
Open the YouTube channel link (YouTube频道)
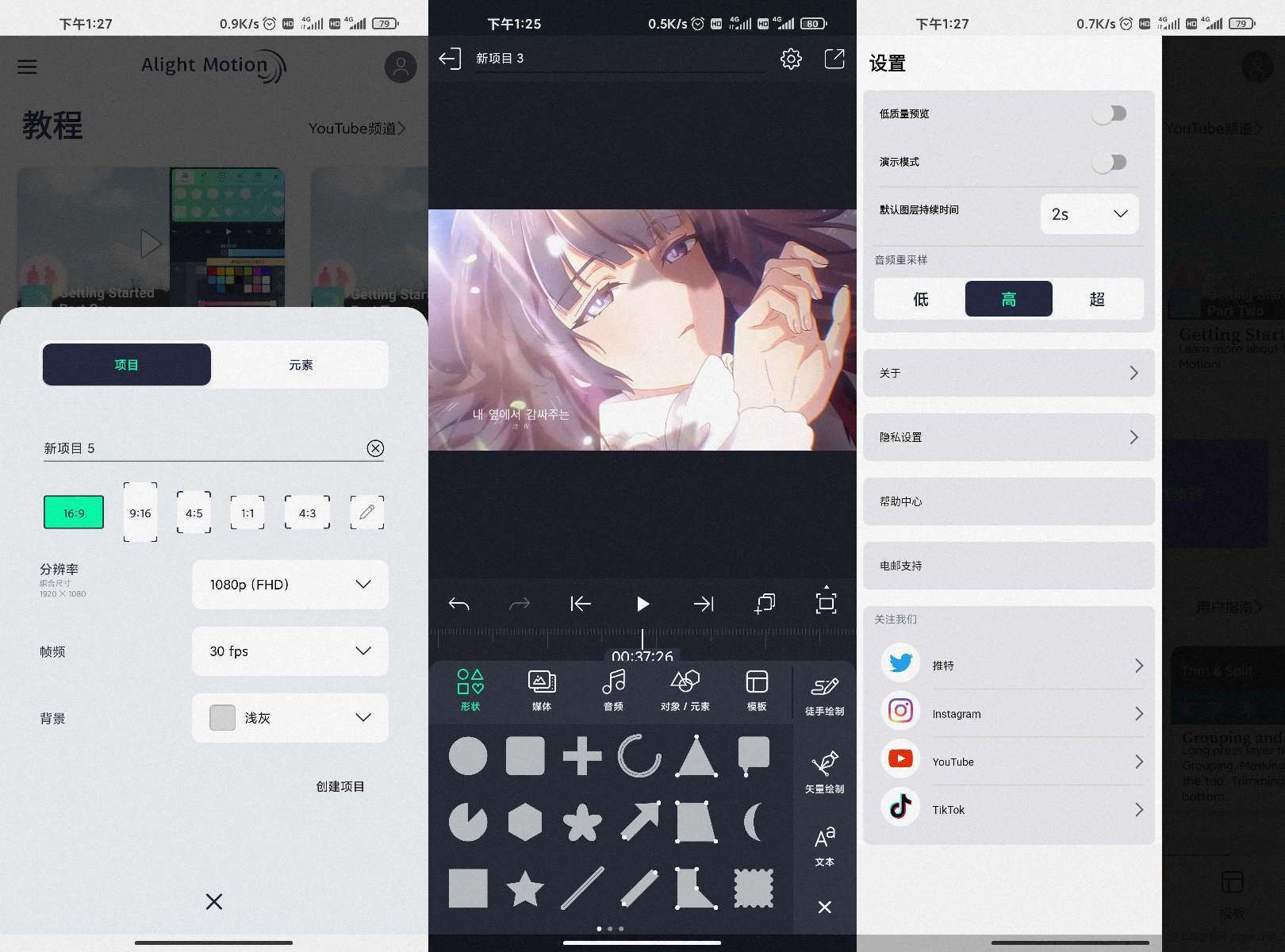(x=357, y=129)
